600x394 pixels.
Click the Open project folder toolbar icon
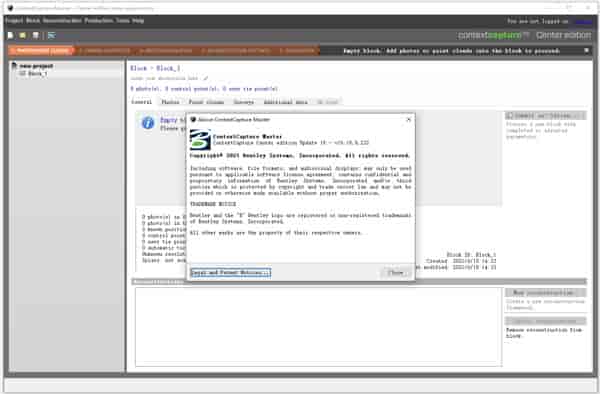pyautogui.click(x=23, y=35)
